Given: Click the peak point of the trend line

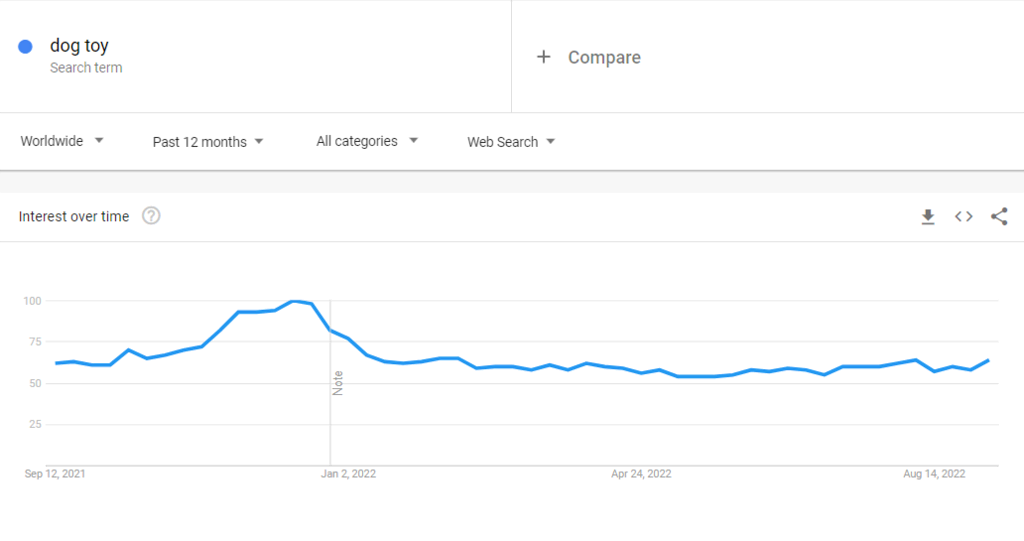Looking at the screenshot, I should (295, 301).
